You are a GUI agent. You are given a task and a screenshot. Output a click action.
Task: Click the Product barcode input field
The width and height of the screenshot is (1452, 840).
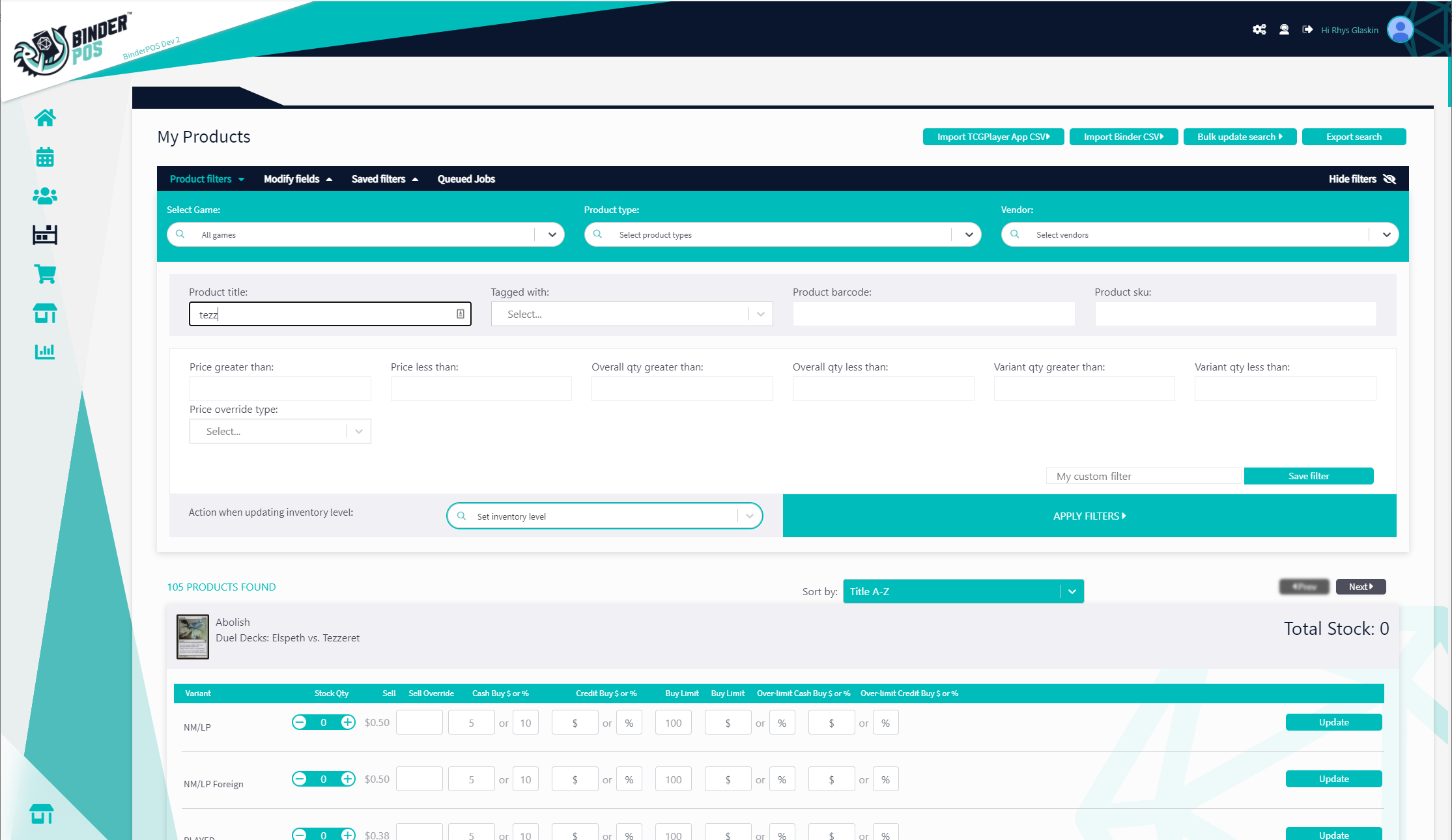point(933,314)
